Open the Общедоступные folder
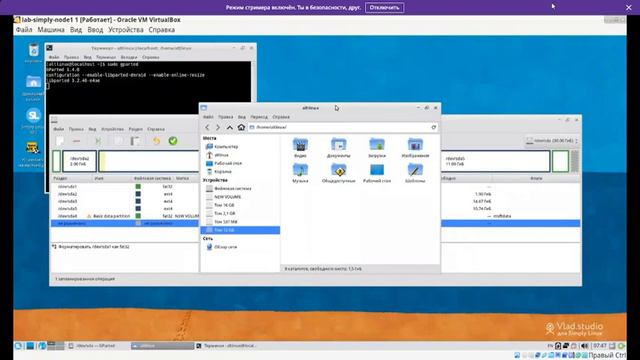Viewport: 640px width, 360px height. click(x=338, y=173)
